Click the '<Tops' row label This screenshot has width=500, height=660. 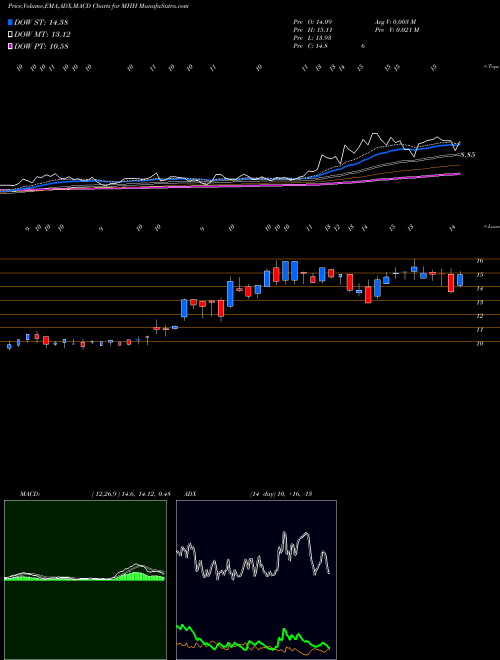491,67
